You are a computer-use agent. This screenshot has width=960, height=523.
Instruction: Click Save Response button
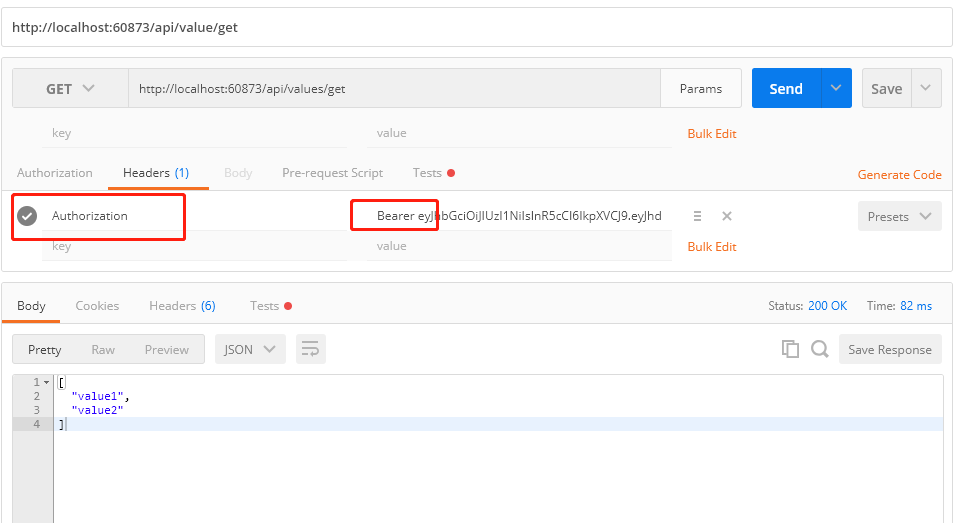pos(890,349)
